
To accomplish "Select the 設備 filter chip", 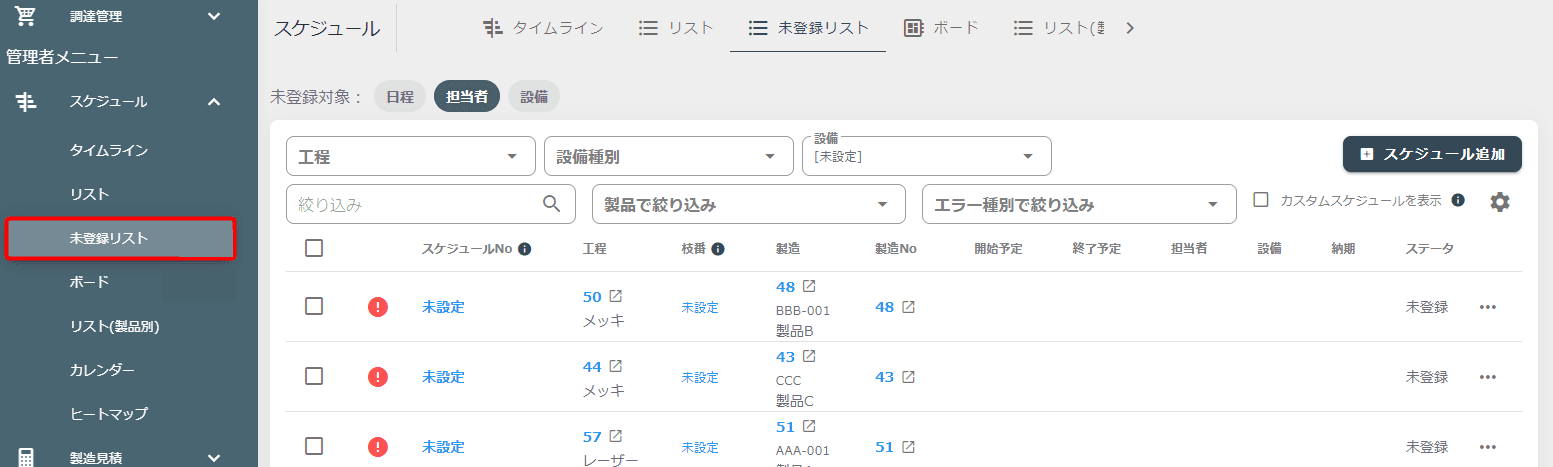I will click(x=534, y=96).
